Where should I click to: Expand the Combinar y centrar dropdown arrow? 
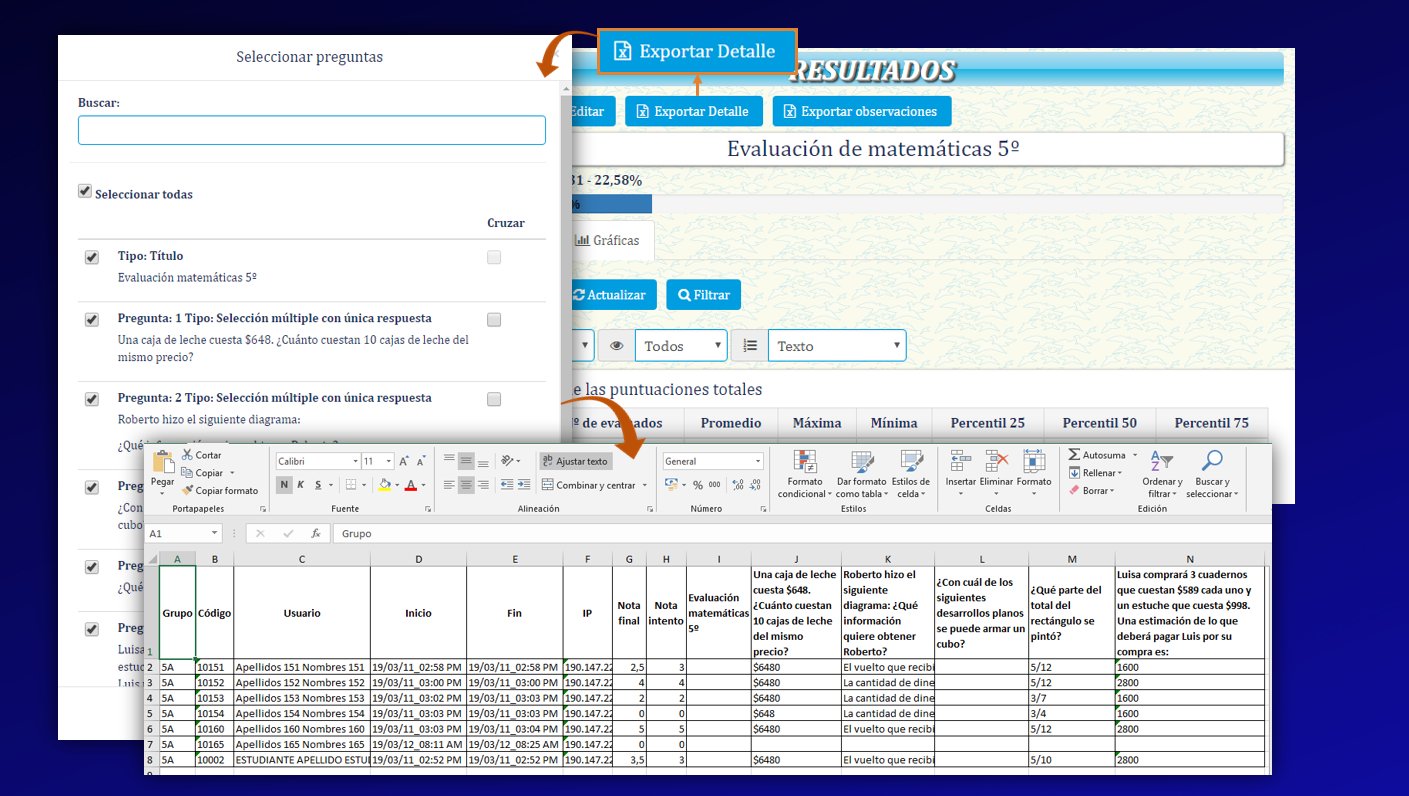click(645, 485)
